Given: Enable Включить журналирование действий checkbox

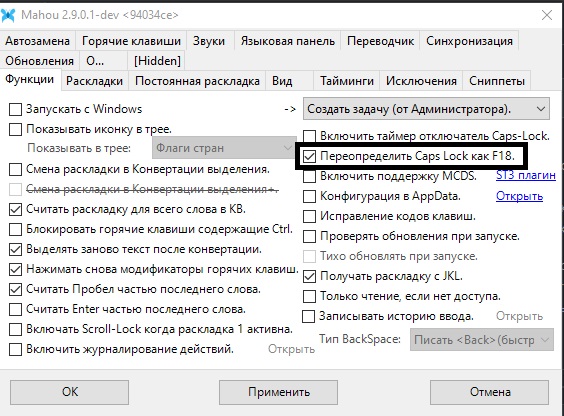Looking at the screenshot, I should tap(15, 349).
